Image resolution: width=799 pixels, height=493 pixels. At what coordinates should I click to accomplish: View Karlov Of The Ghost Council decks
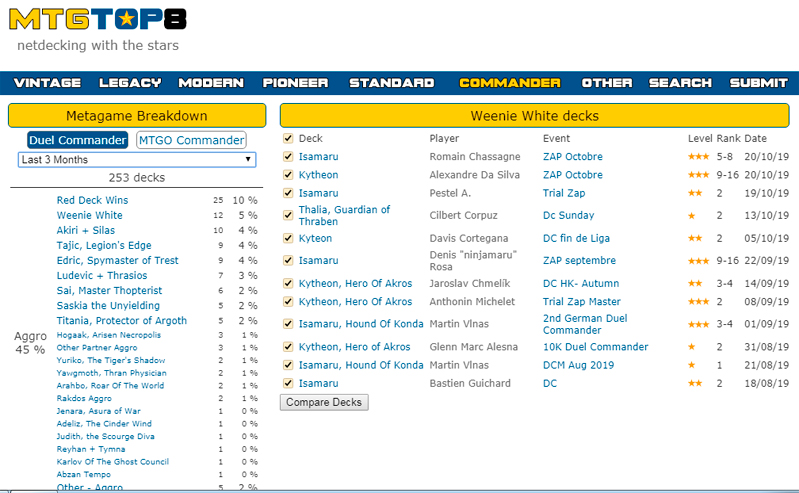[113, 462]
